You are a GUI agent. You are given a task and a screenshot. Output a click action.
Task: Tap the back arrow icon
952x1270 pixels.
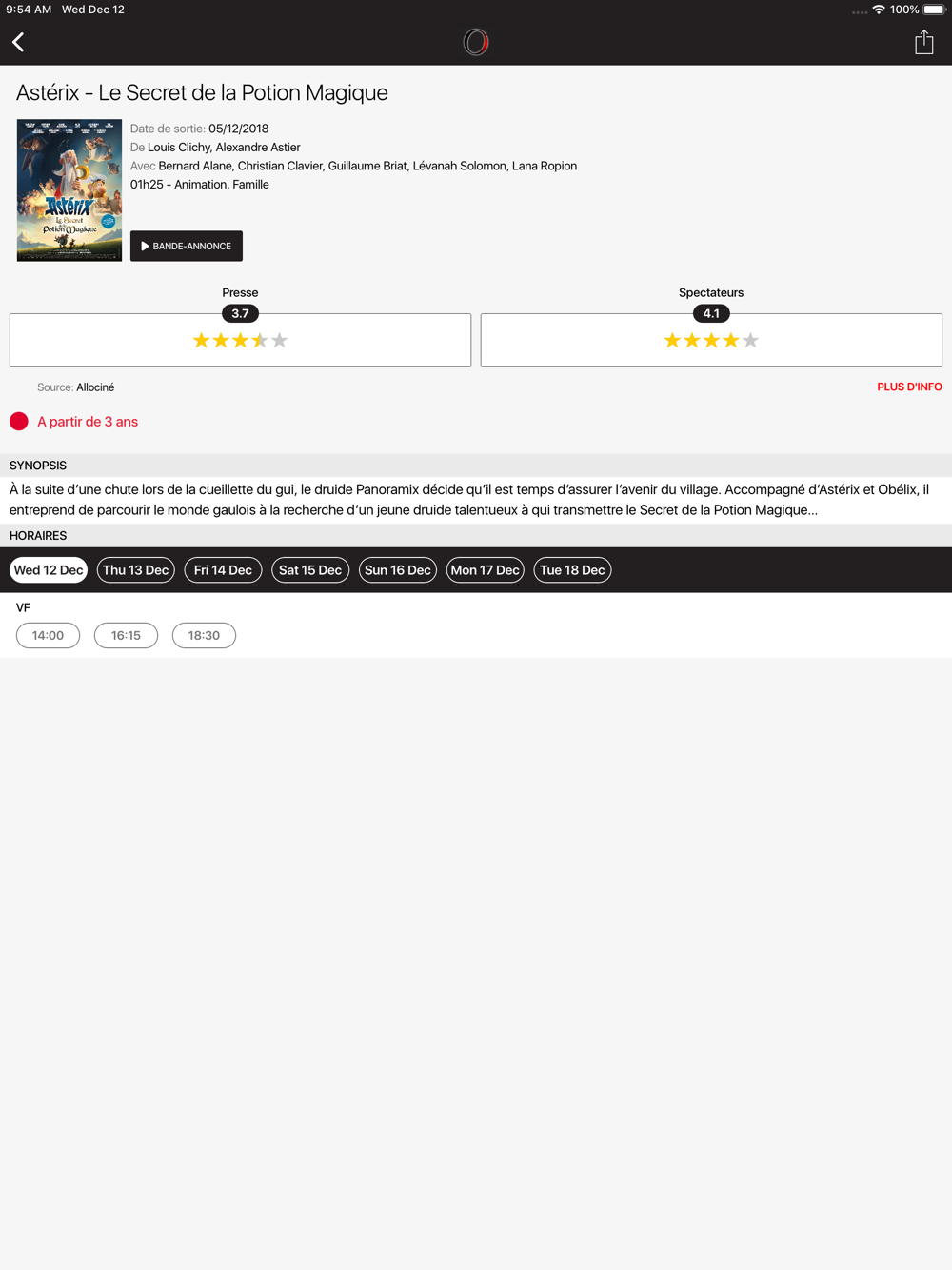pyautogui.click(x=18, y=42)
